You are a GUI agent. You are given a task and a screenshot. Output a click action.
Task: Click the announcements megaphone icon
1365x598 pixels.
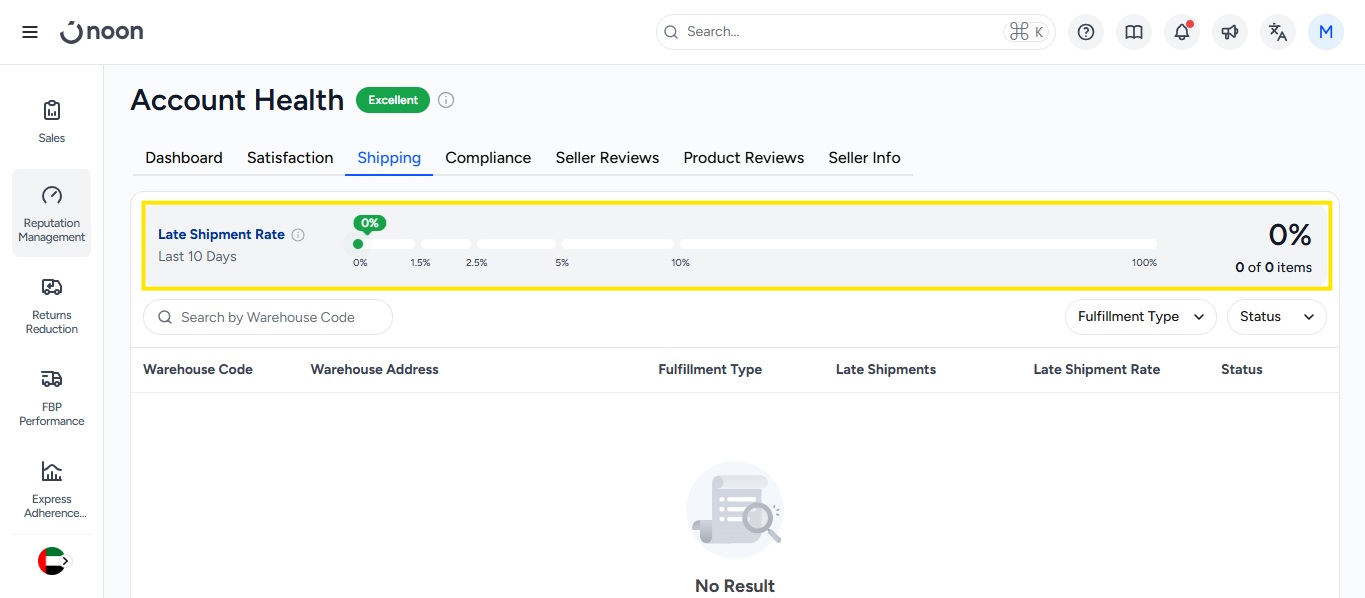tap(1229, 32)
